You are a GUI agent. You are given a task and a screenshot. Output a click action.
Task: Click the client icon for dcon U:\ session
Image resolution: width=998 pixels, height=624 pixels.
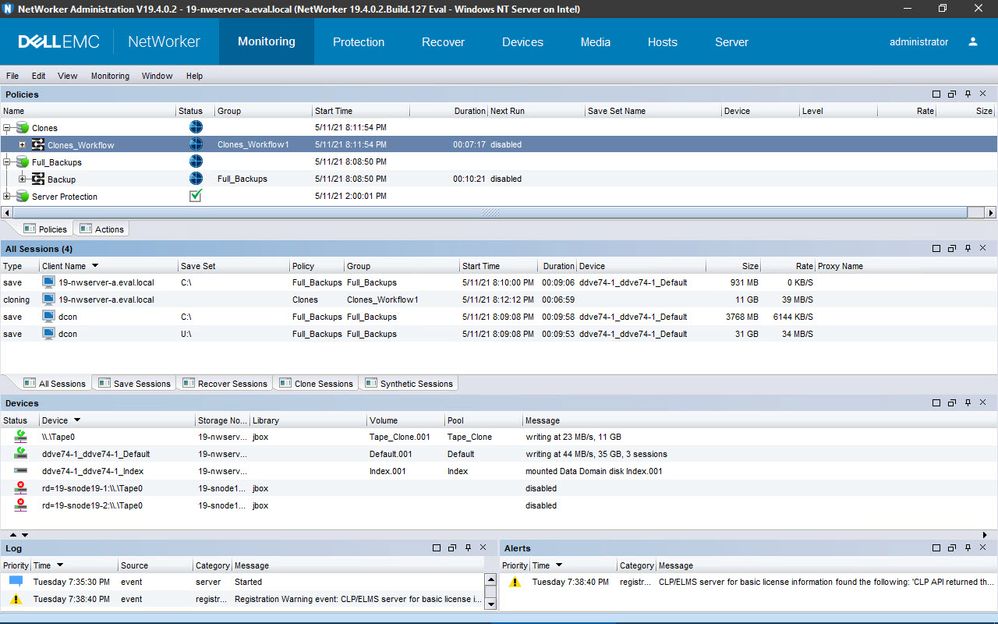pos(48,334)
